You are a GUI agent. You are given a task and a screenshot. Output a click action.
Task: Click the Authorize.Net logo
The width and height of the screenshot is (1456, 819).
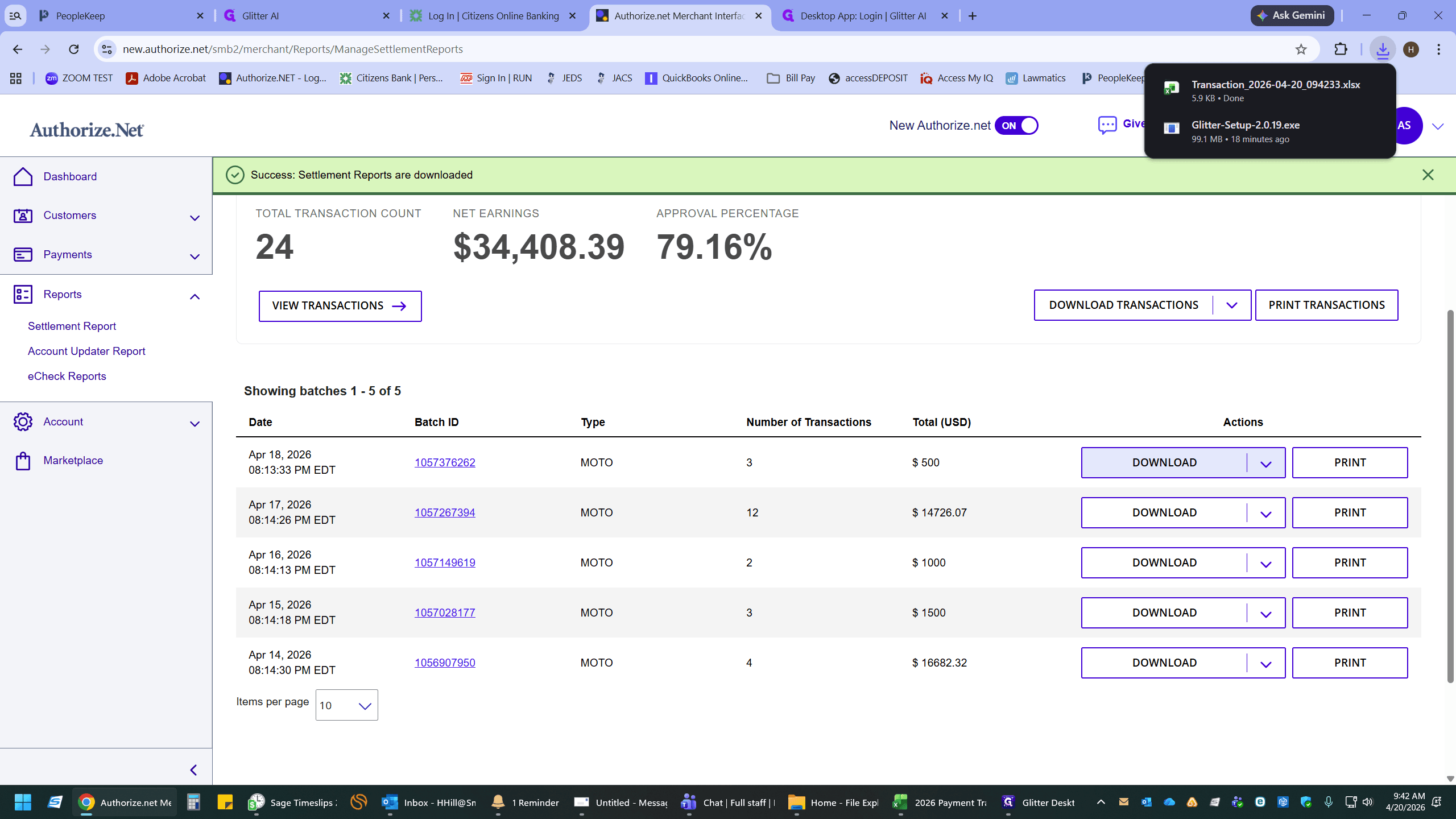pos(86,130)
